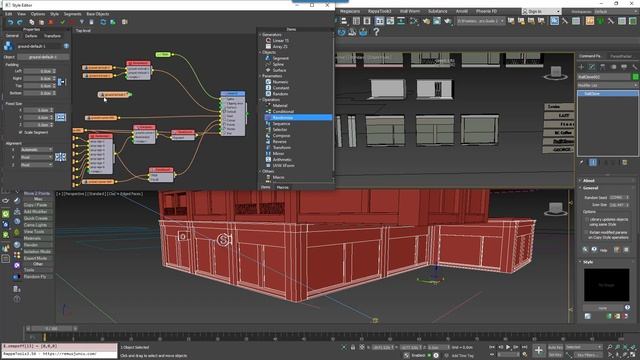
Task: Select the Conditional operator item
Action: coord(283,111)
